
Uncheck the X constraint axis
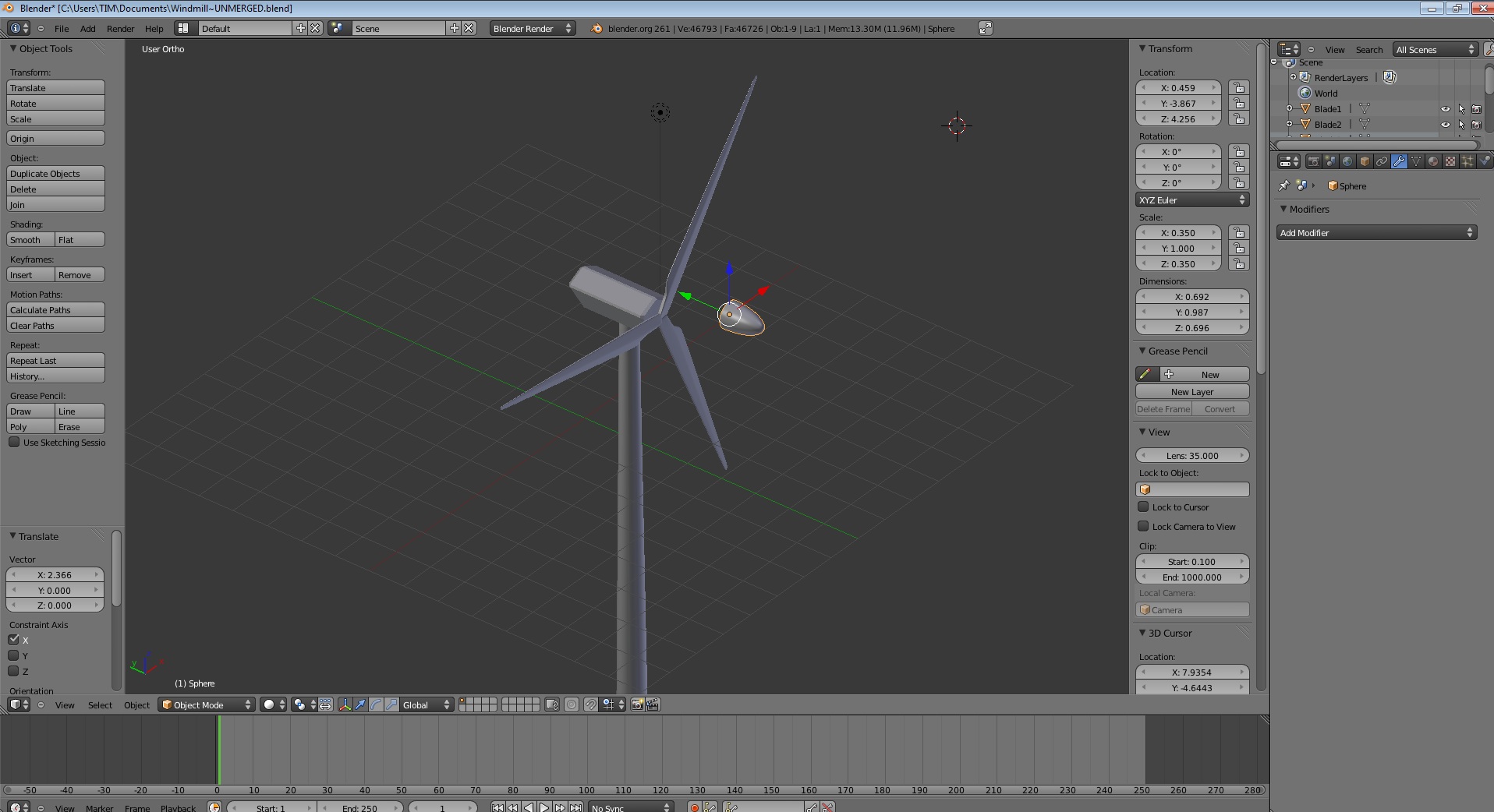(x=13, y=639)
